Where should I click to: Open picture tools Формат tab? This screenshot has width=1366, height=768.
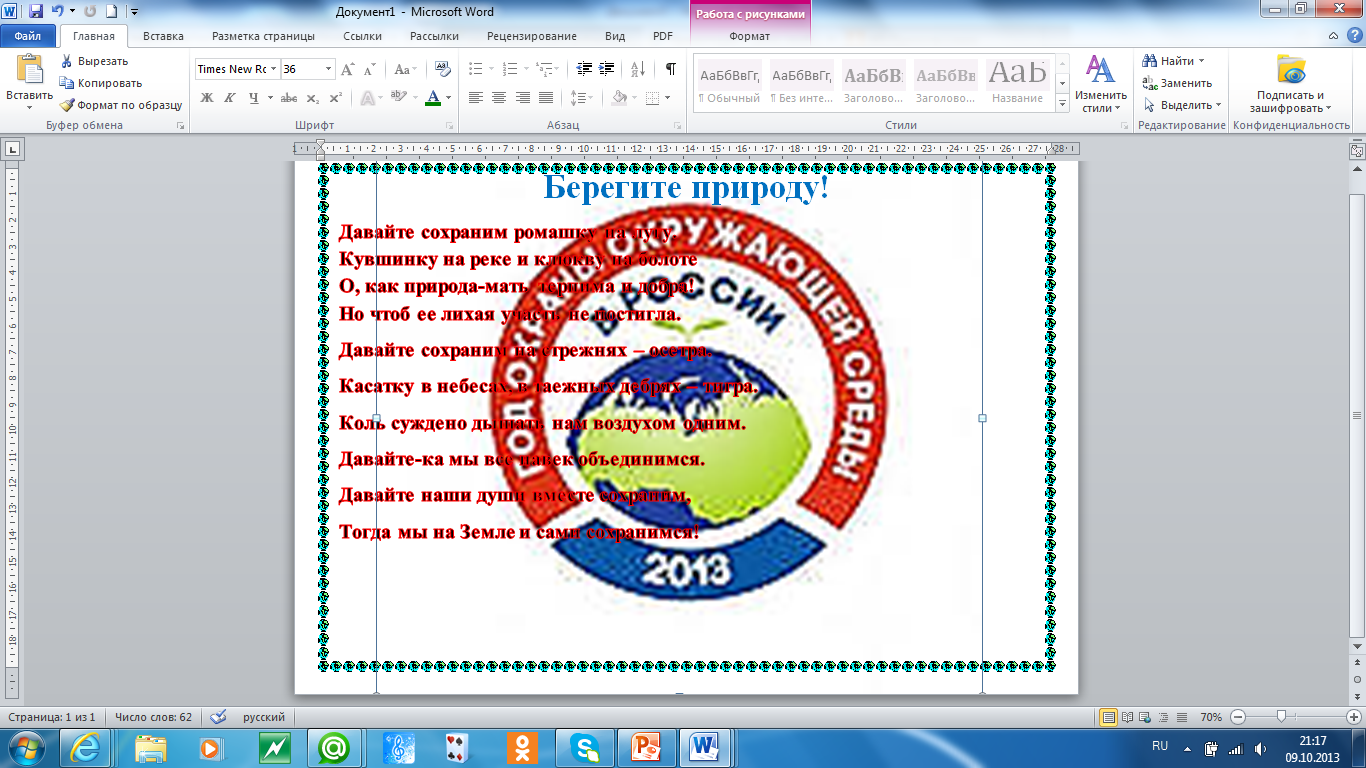click(749, 36)
